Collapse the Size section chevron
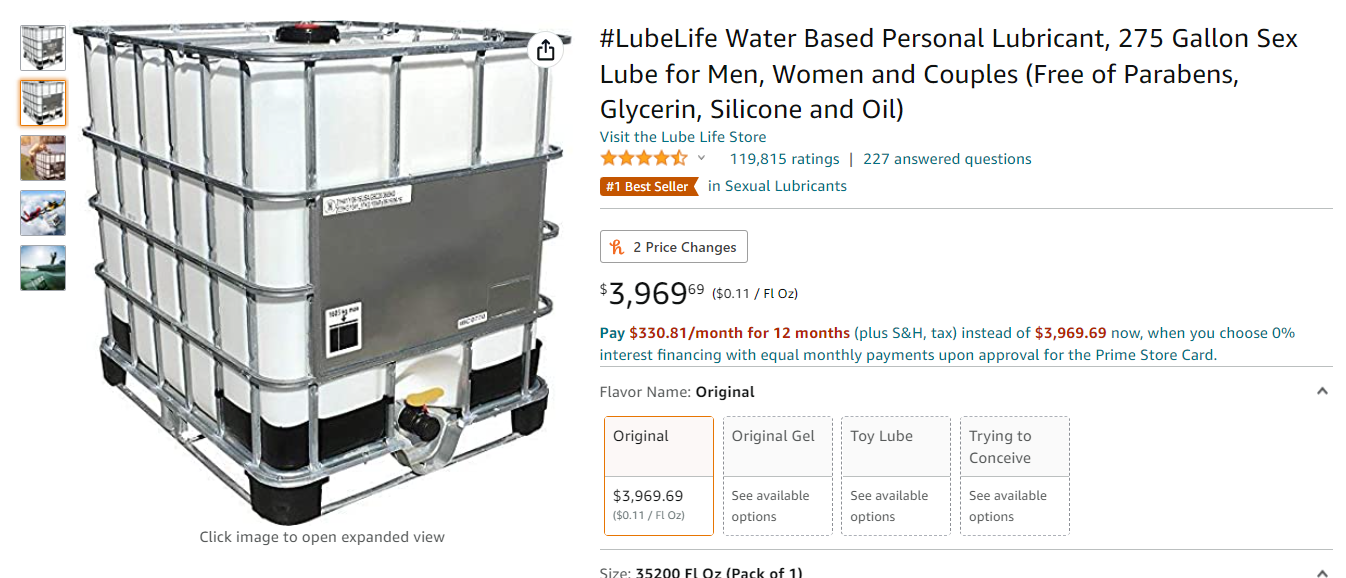 point(1322,571)
